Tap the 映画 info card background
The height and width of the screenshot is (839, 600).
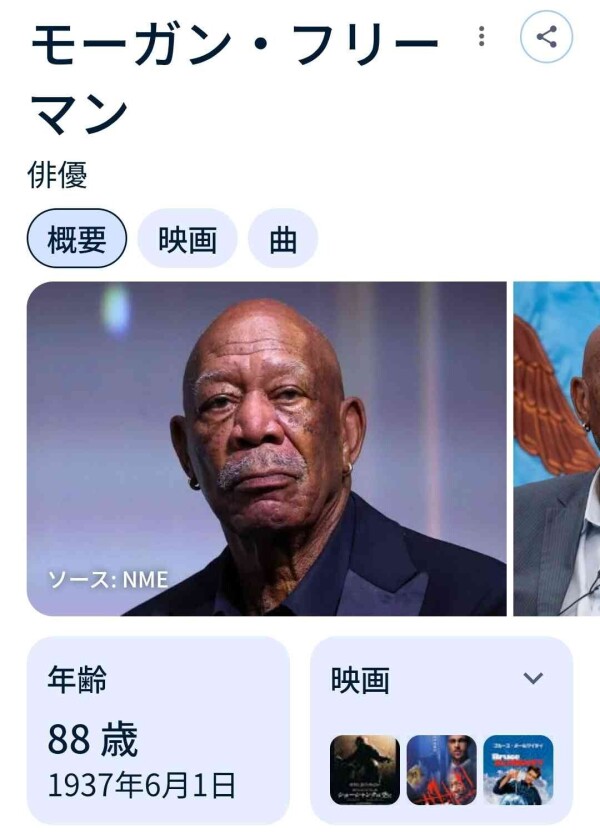442,730
